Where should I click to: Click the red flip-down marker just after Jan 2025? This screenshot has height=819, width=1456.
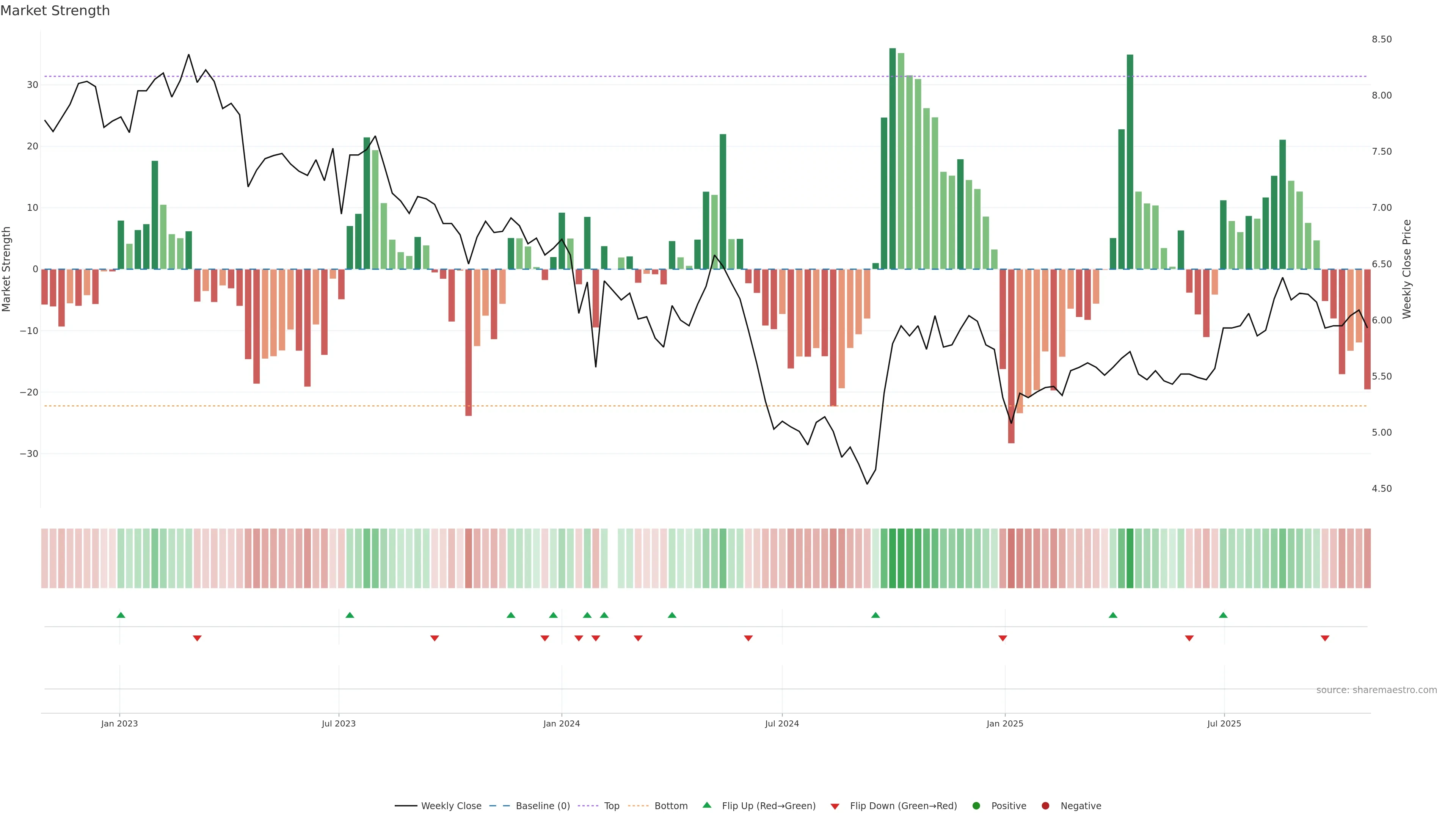point(1003,638)
